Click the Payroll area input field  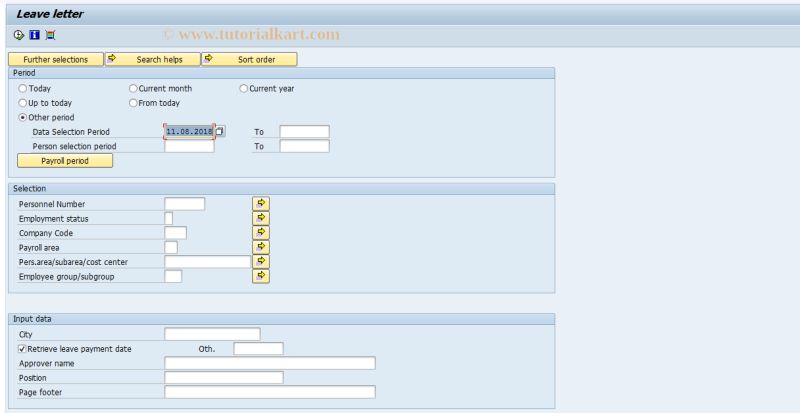171,248
